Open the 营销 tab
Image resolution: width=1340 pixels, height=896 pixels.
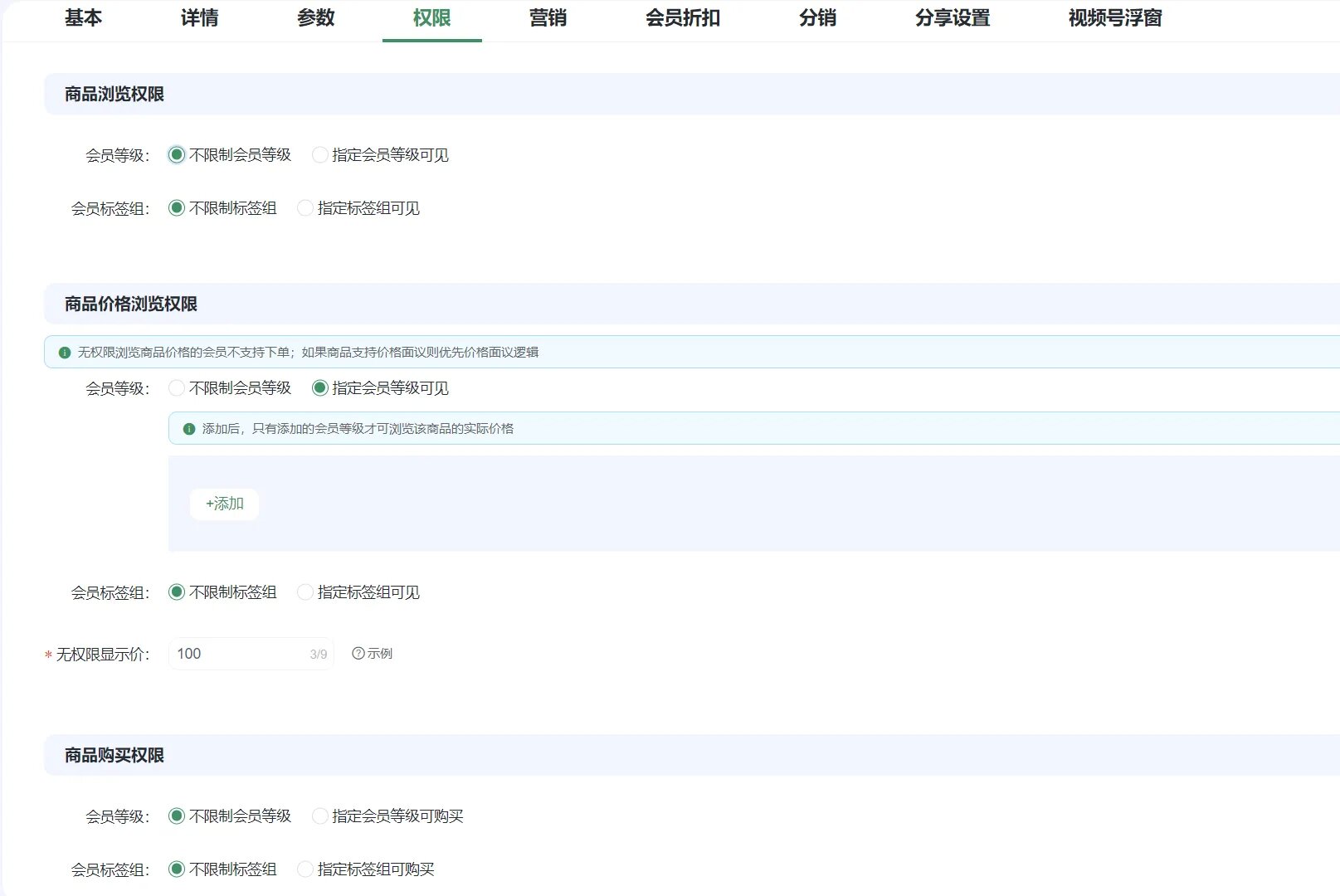click(548, 18)
